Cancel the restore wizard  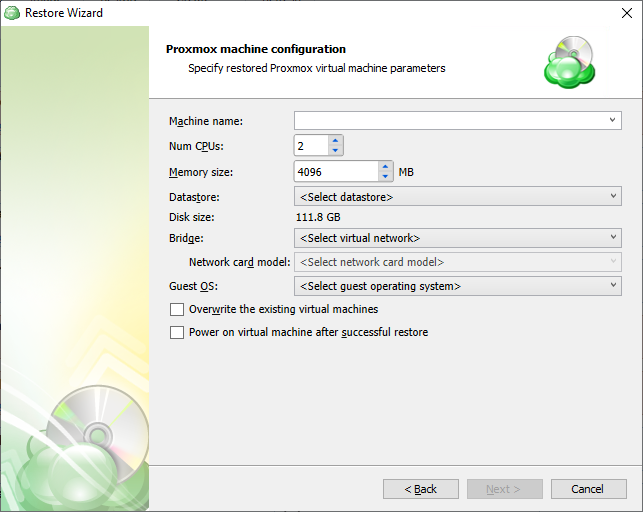coord(588,489)
